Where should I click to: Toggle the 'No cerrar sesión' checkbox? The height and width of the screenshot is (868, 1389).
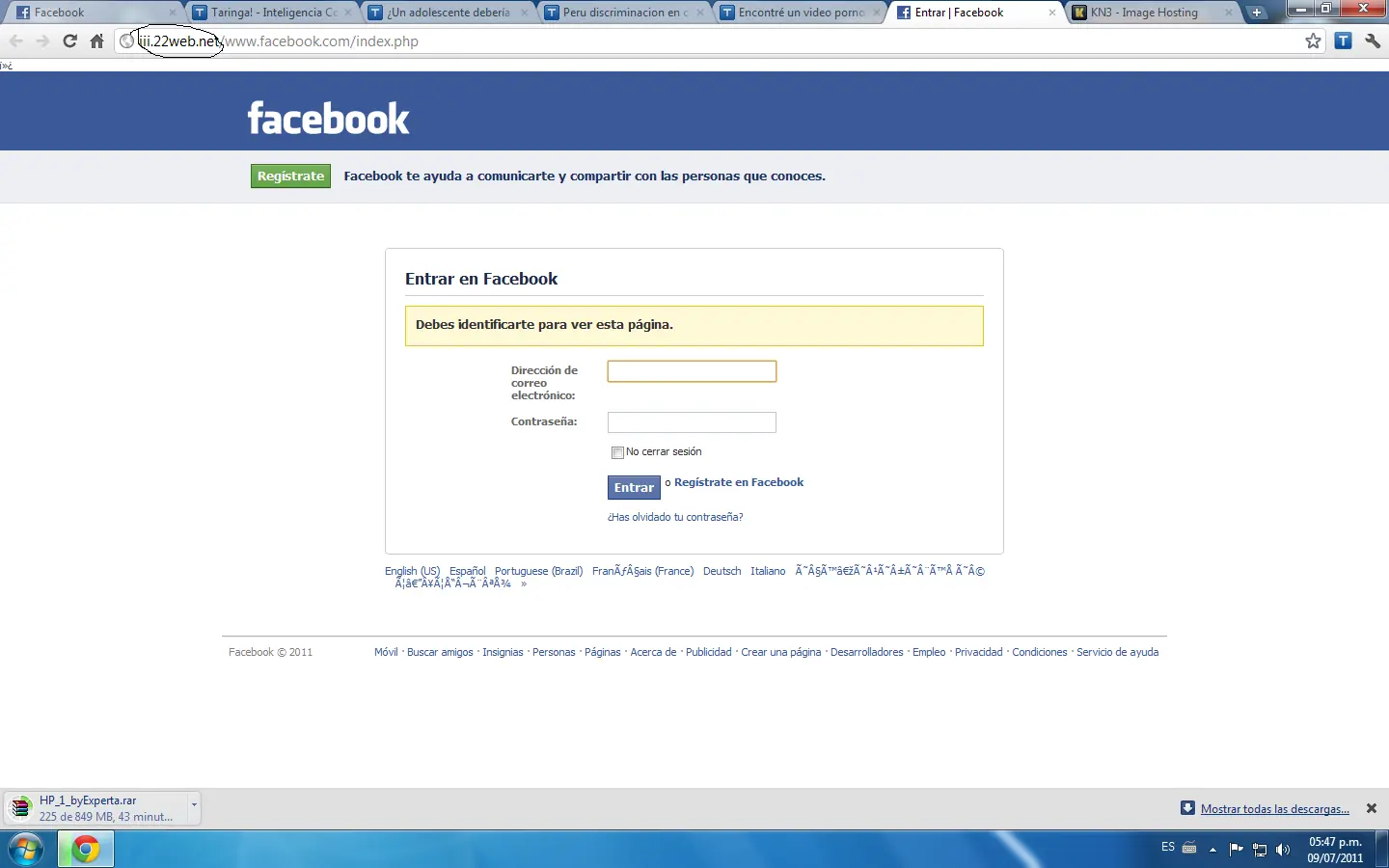(617, 452)
